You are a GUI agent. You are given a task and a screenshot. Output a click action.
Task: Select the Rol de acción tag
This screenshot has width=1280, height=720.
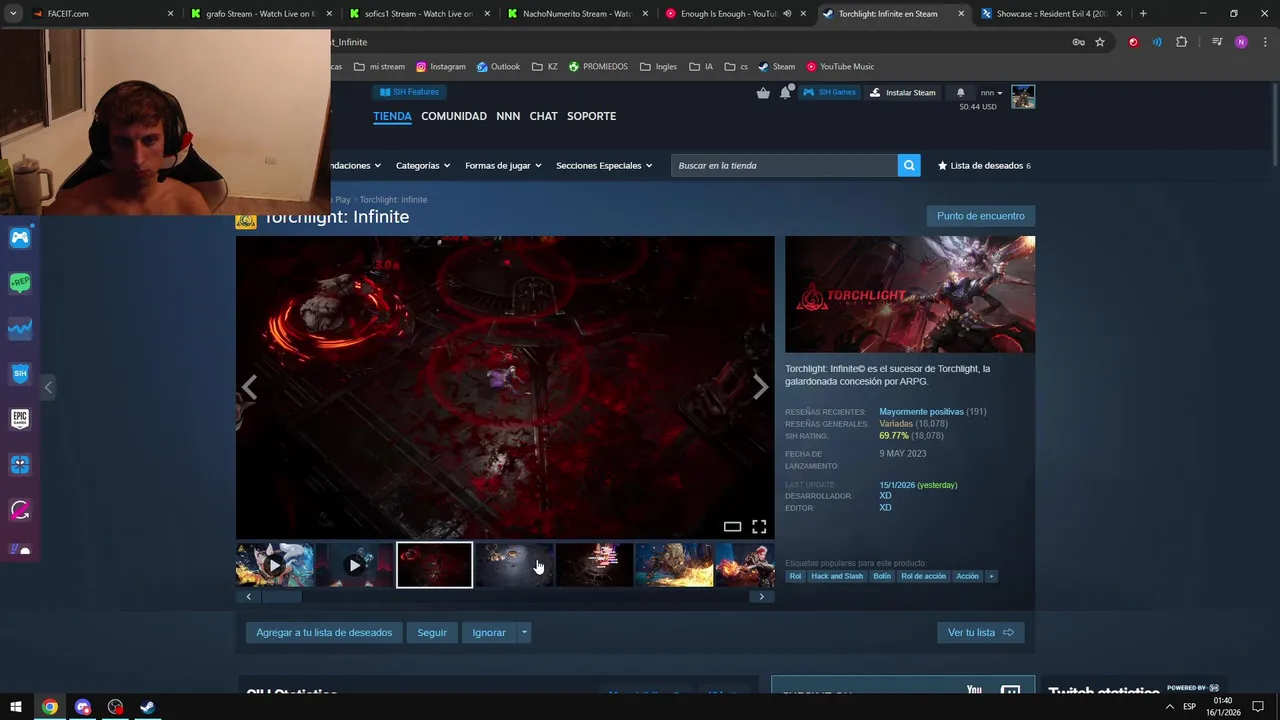coord(923,576)
